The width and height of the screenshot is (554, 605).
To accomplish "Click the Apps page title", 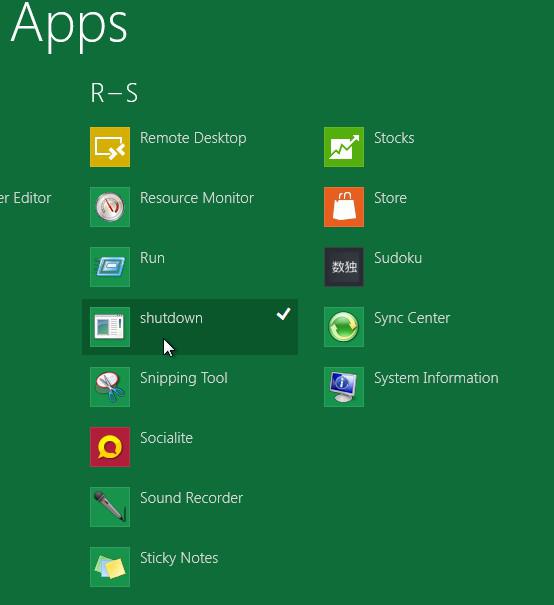I will tap(69, 27).
